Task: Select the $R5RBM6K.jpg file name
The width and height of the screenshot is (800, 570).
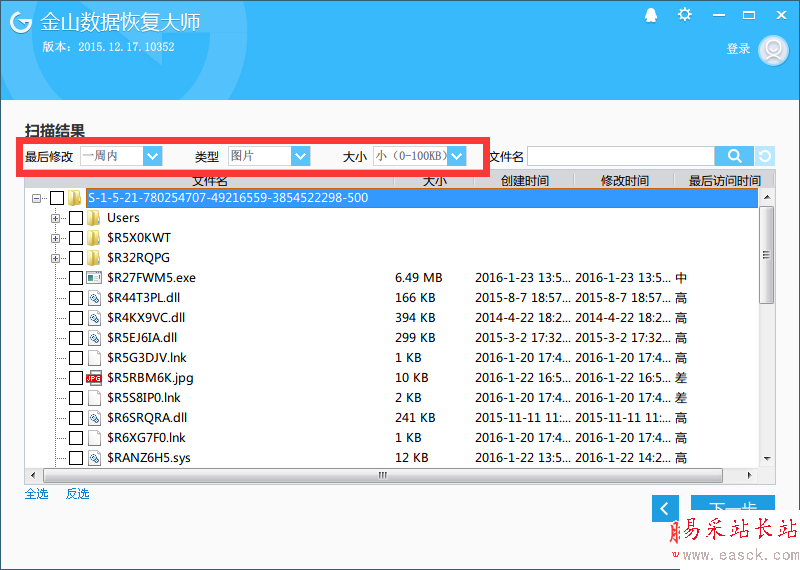Action: coord(150,378)
